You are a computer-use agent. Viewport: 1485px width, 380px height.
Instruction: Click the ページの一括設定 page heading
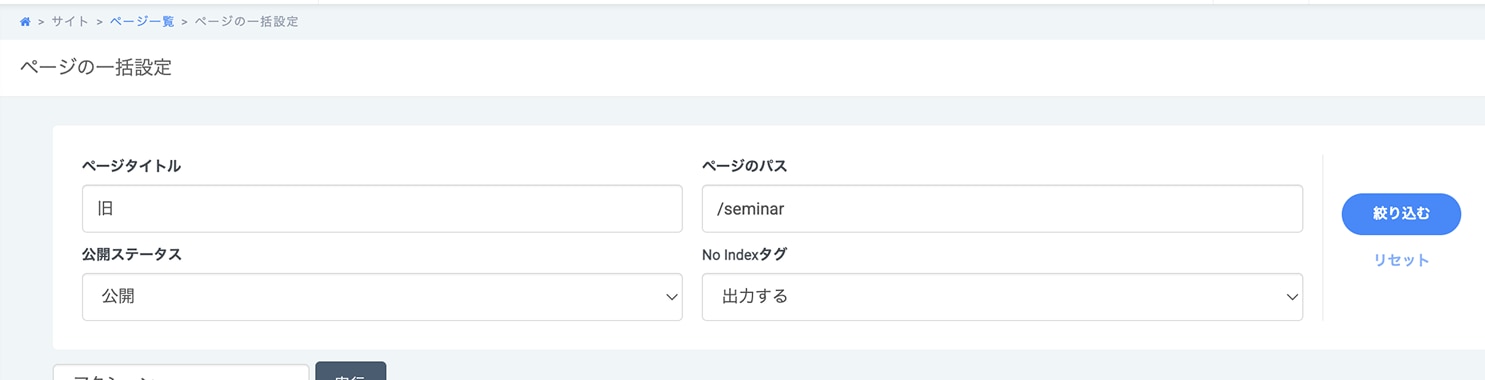tap(96, 68)
